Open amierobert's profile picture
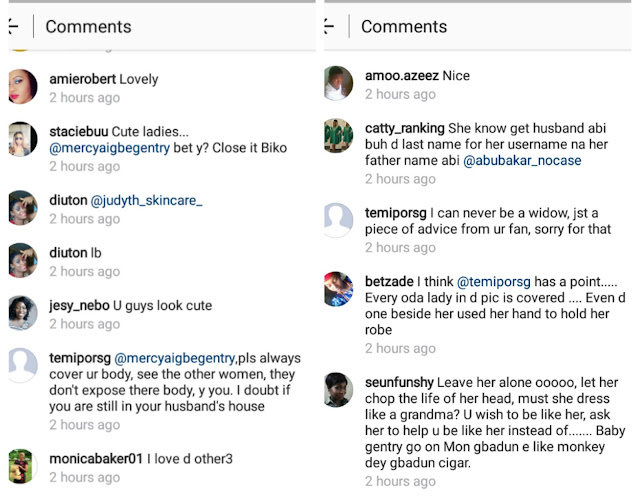Viewport: 640px width, 497px height. click(x=22, y=85)
